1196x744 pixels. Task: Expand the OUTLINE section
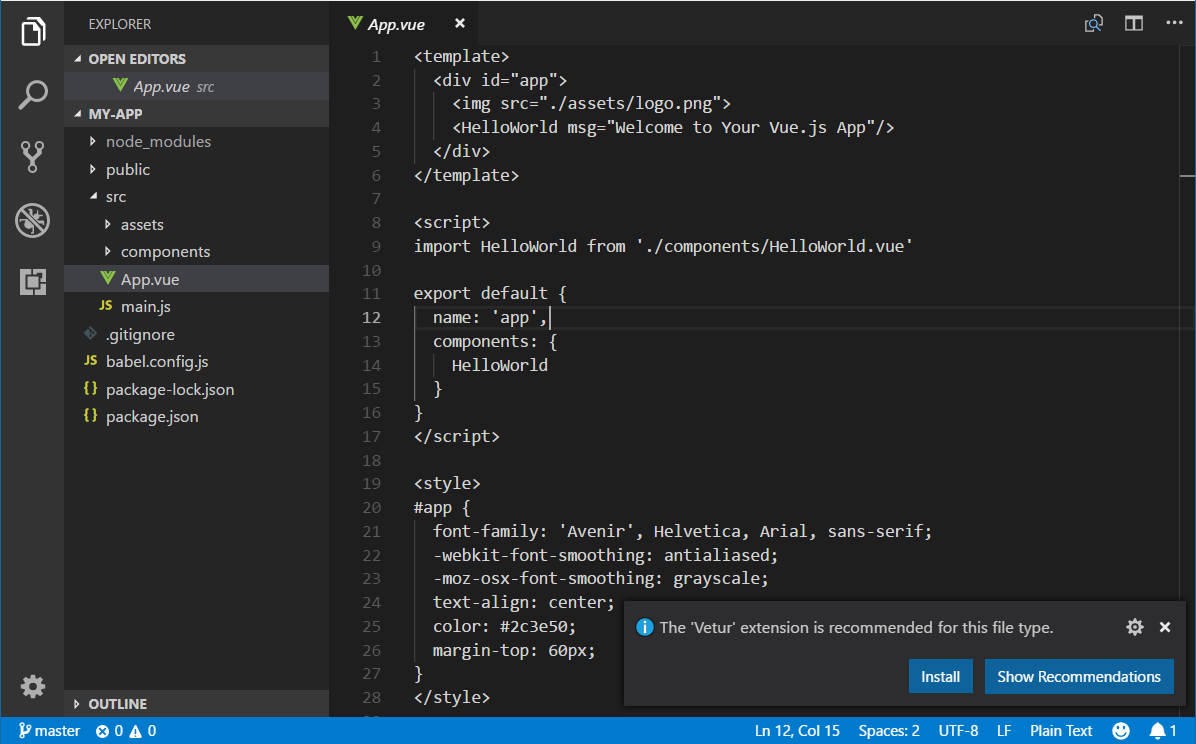pyautogui.click(x=117, y=704)
